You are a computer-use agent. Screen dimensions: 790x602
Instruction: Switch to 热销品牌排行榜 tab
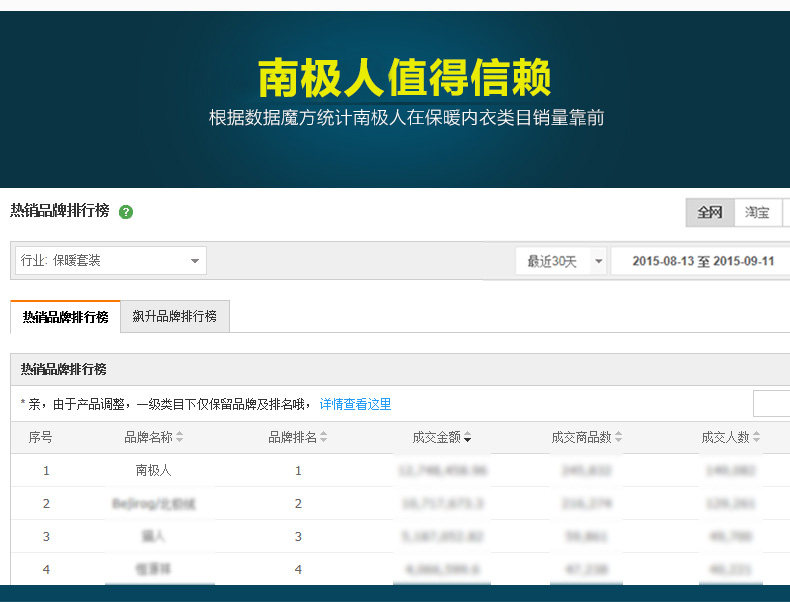point(65,317)
